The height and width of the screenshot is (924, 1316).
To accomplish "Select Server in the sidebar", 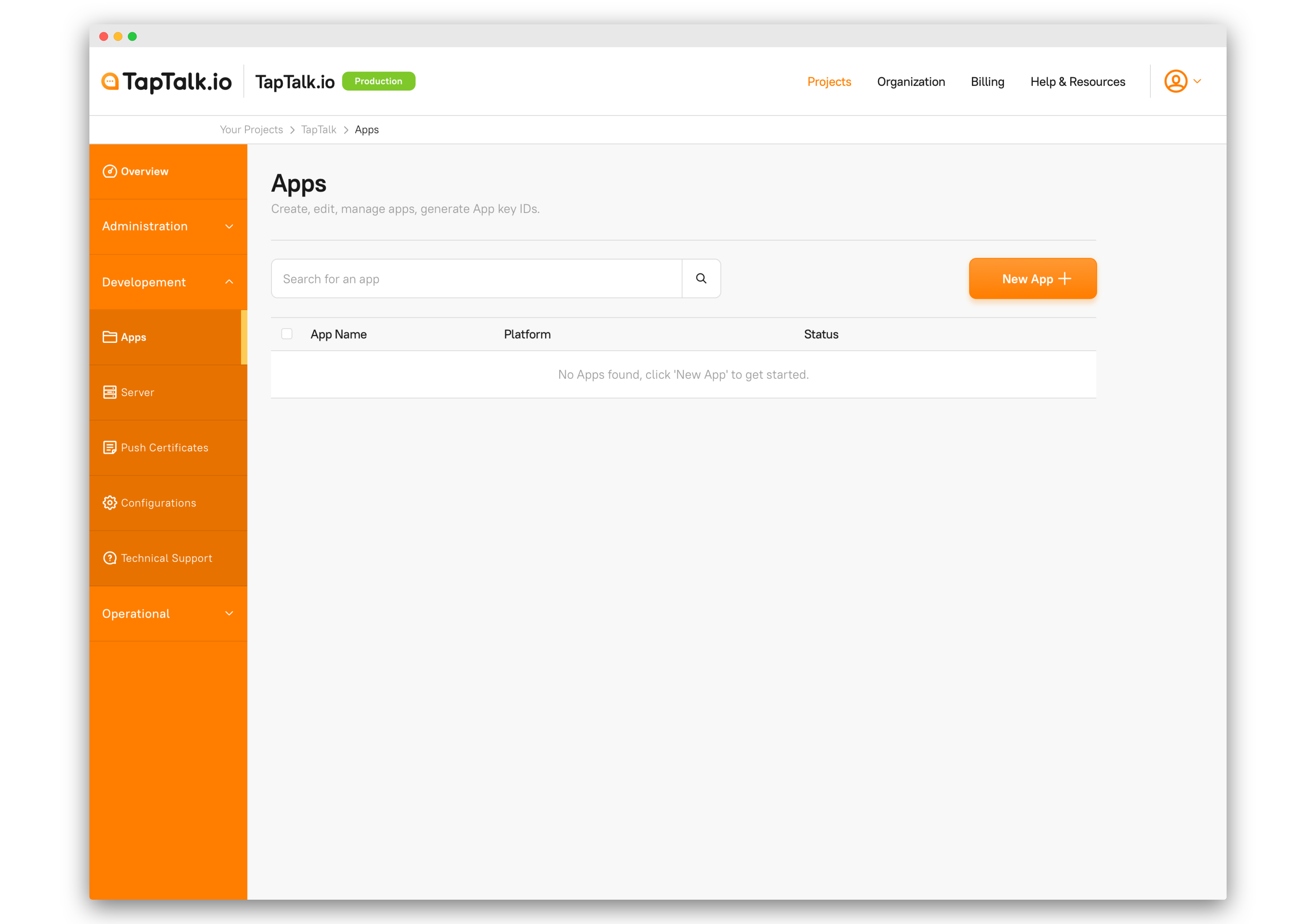I will coord(168,392).
